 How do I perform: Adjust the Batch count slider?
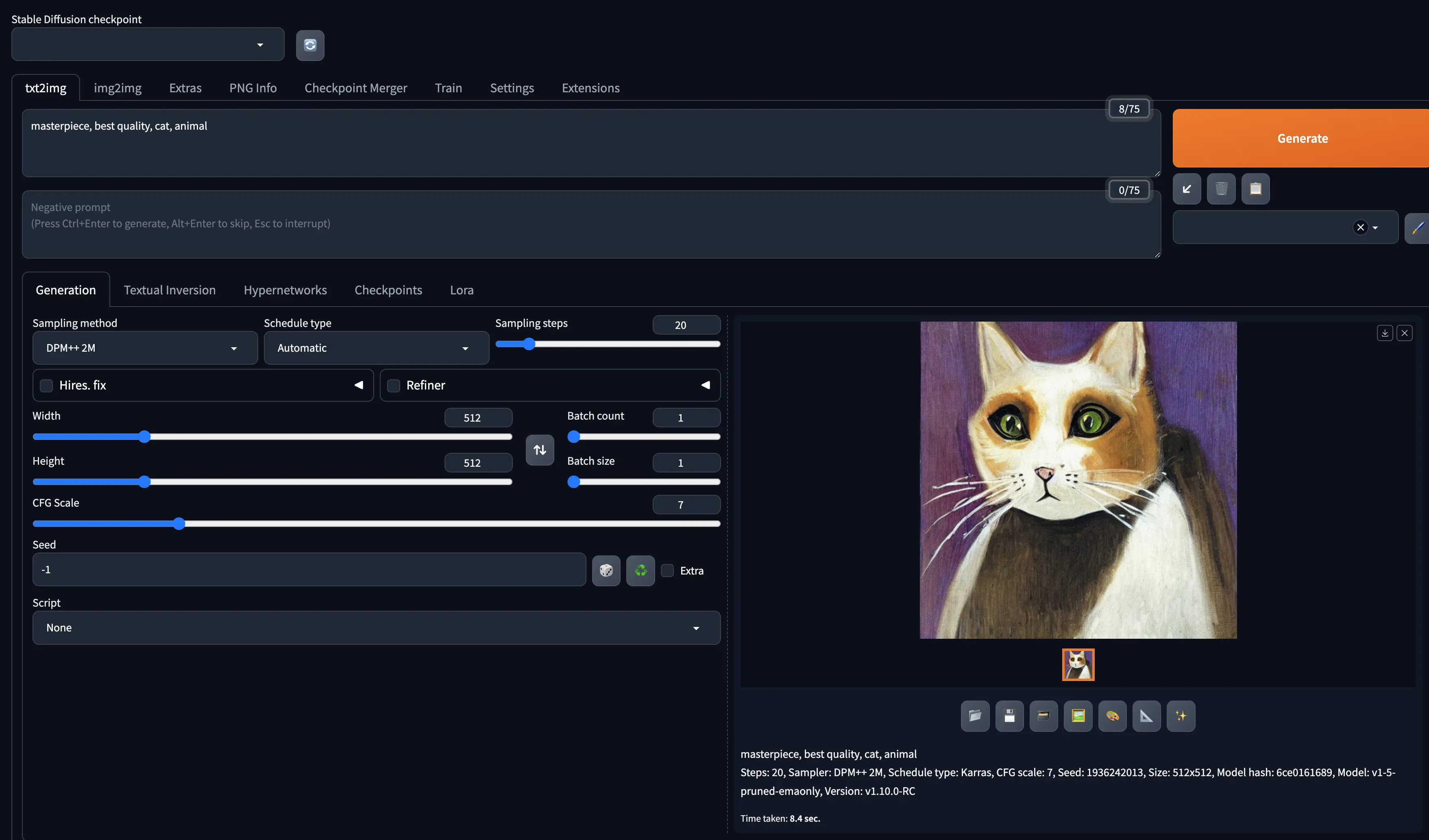tap(644, 436)
